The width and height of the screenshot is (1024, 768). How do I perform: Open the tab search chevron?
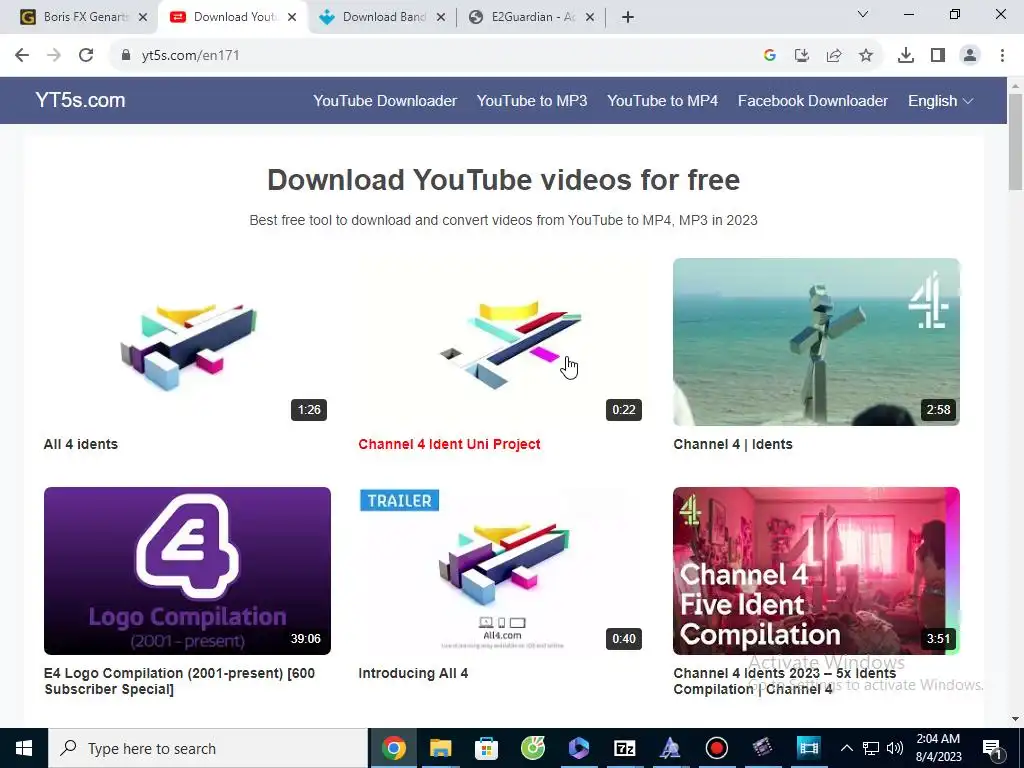[x=863, y=14]
